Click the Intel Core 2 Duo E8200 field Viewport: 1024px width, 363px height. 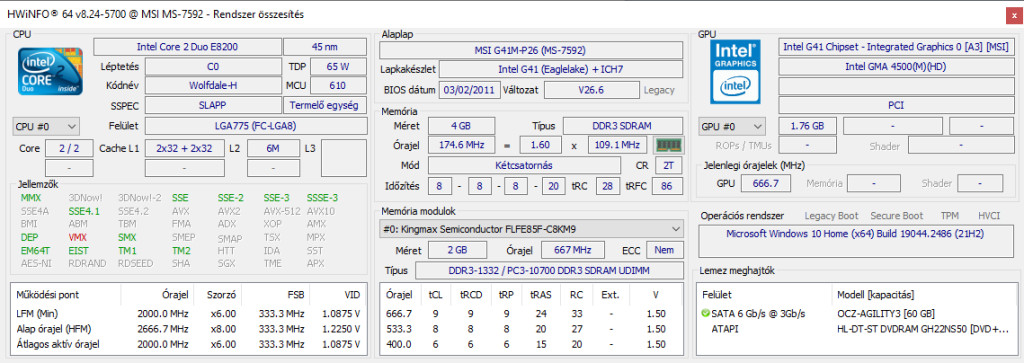[x=187, y=47]
